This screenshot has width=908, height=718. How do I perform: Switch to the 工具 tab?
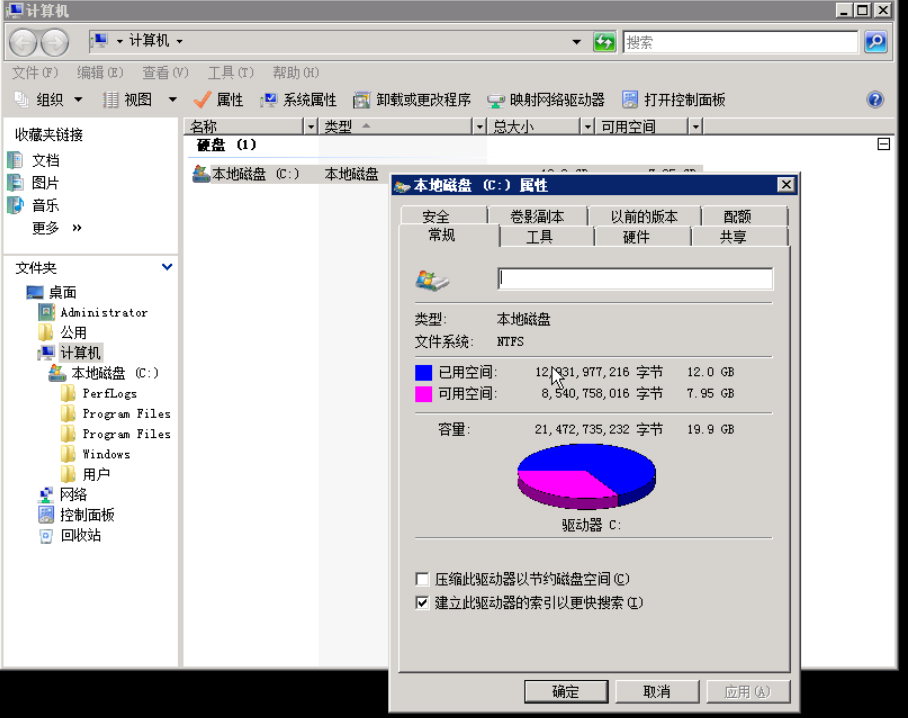click(x=547, y=237)
